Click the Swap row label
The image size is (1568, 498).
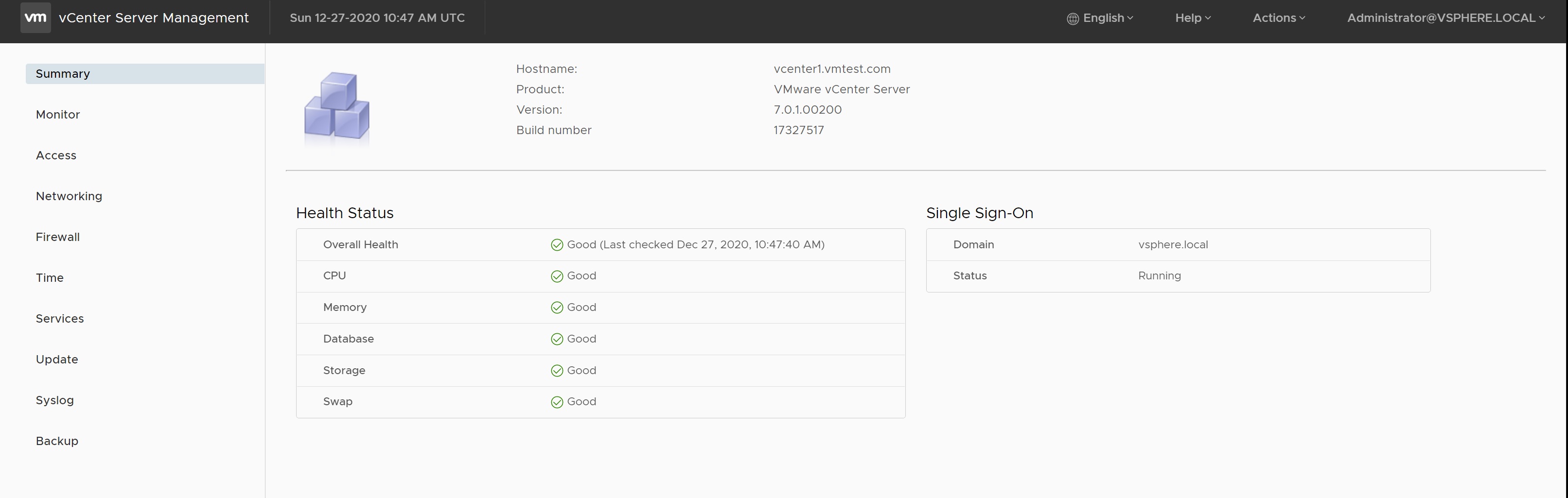337,401
